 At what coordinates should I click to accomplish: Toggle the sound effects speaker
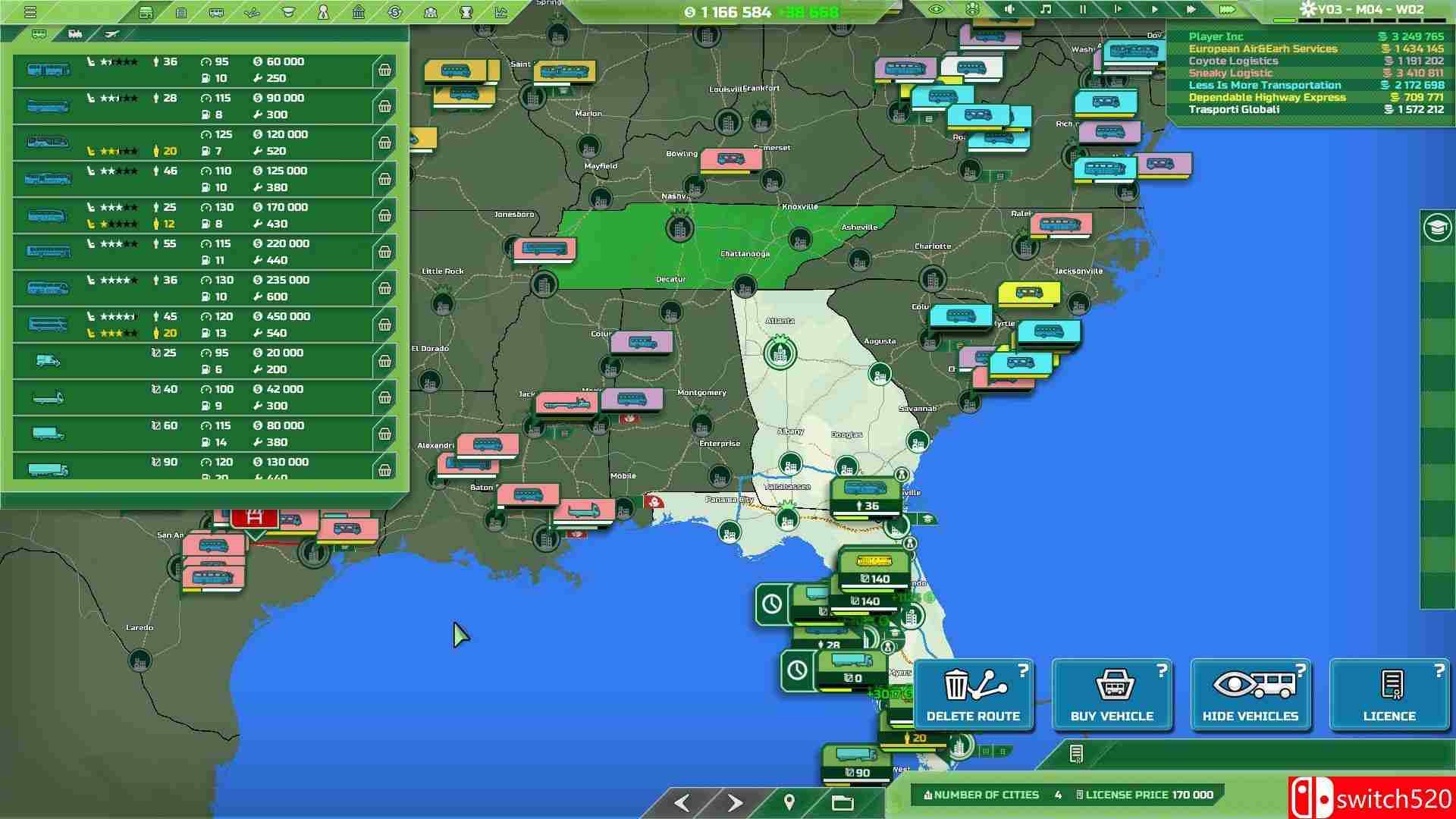[x=1009, y=10]
